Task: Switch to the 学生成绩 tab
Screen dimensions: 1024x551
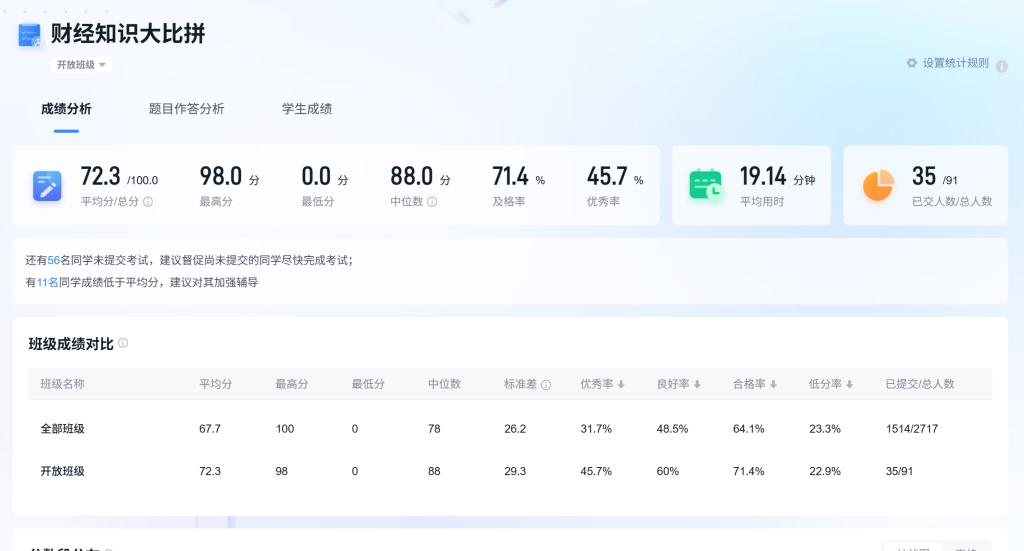Action: 306,109
